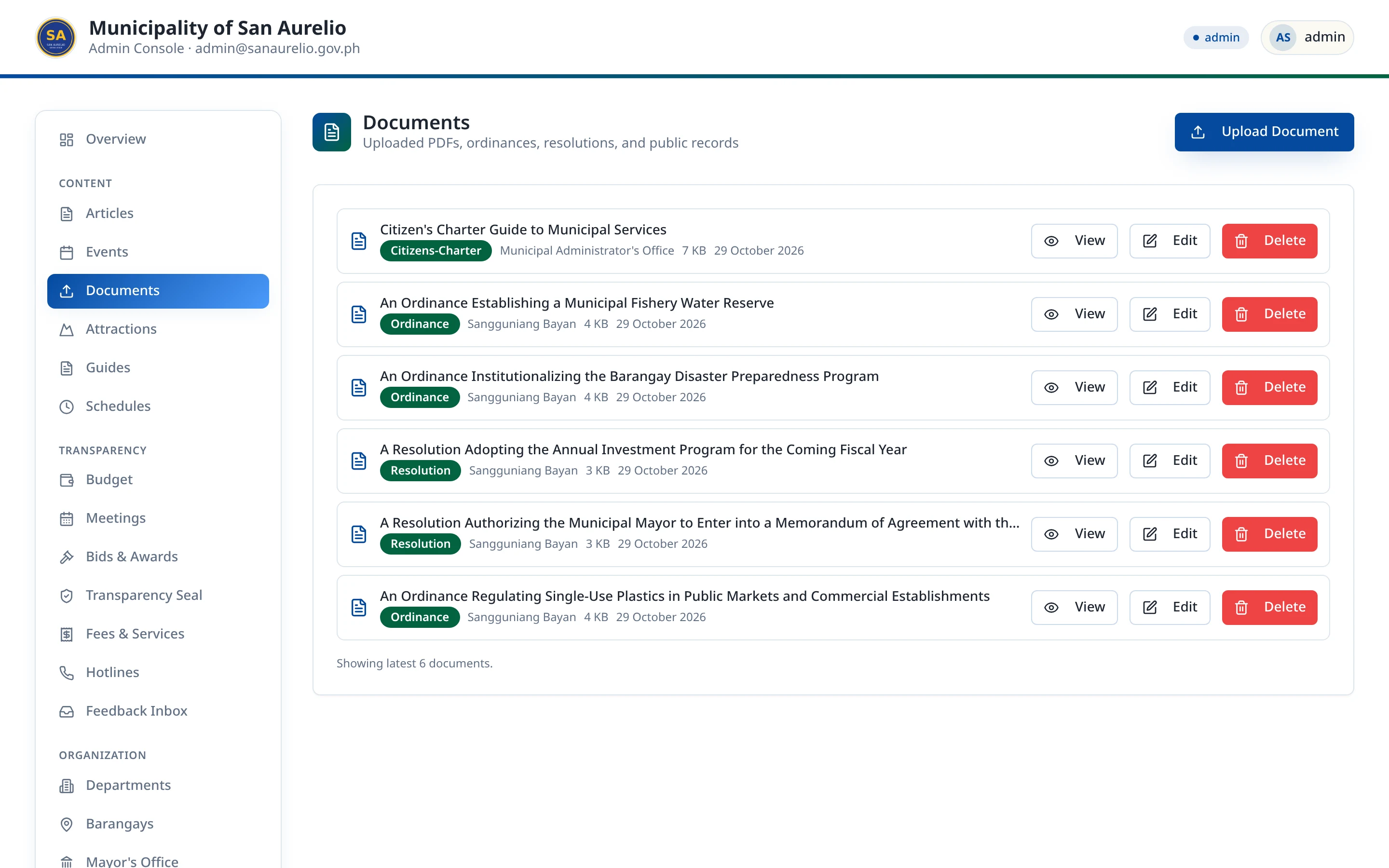Image resolution: width=1389 pixels, height=868 pixels.
Task: Click the Feedback Inbox tray icon
Action: 67,711
